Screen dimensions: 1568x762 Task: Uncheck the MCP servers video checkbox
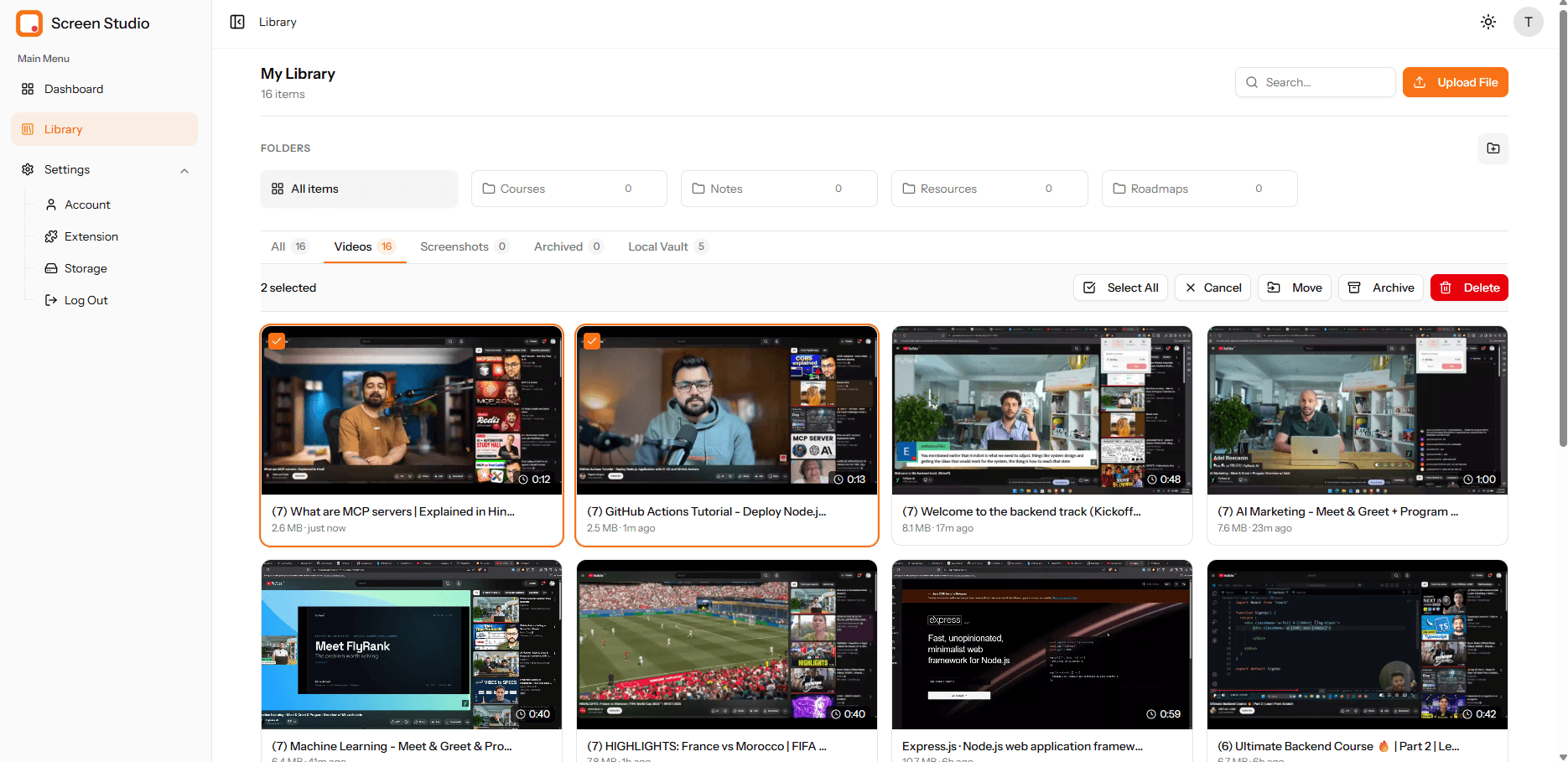coord(277,341)
